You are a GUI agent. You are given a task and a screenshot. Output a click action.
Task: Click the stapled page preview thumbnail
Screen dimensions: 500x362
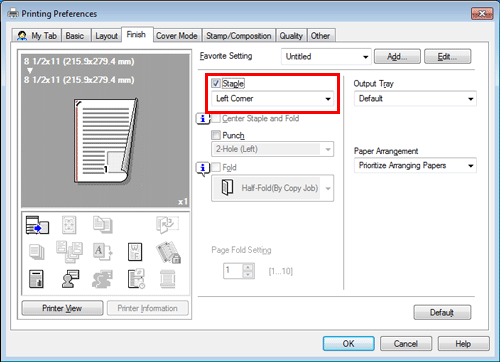[x=105, y=141]
